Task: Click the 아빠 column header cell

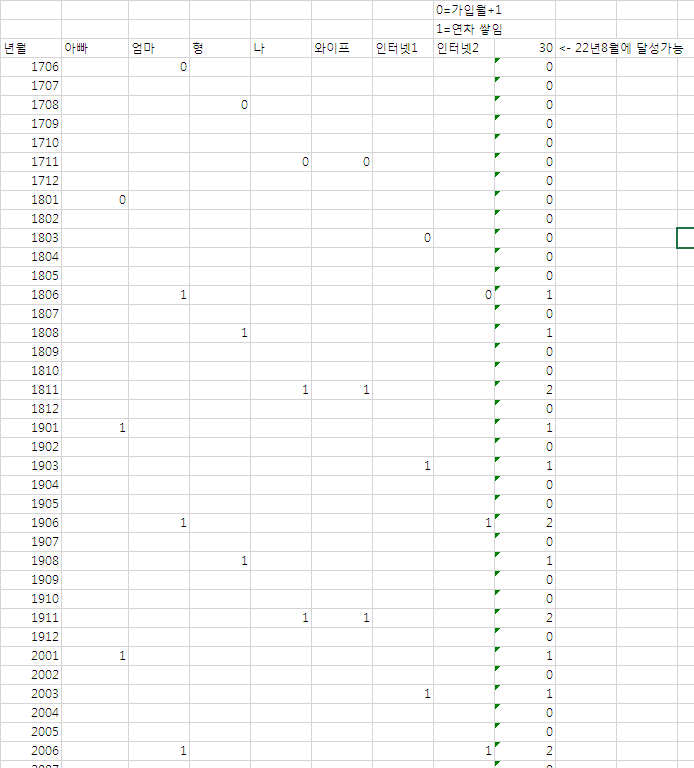Action: pyautogui.click(x=95, y=48)
